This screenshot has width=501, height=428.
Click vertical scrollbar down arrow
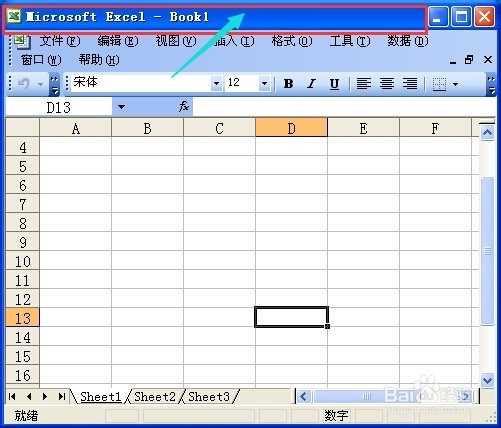[x=487, y=380]
